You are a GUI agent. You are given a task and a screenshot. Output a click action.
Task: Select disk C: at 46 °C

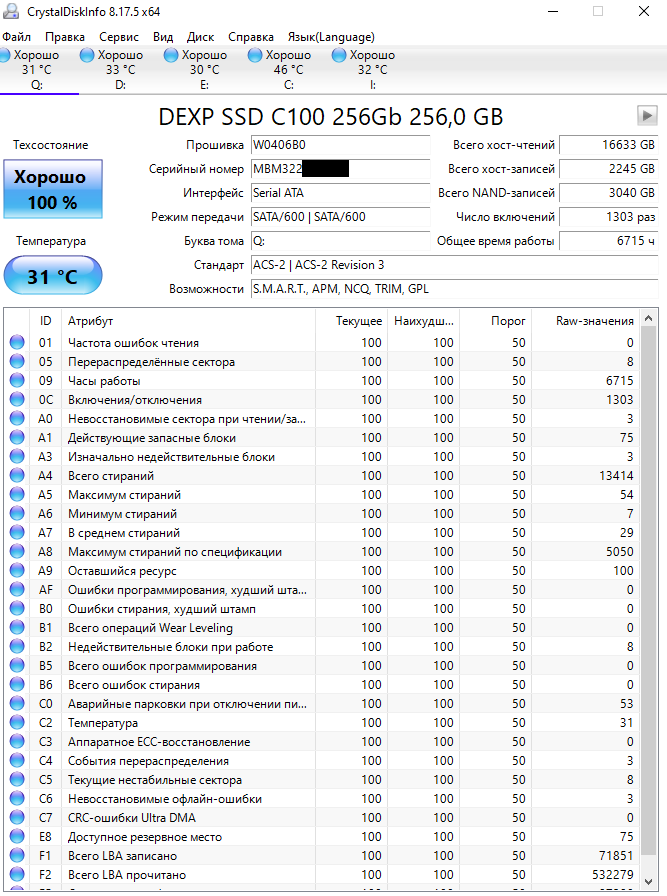[x=281, y=70]
